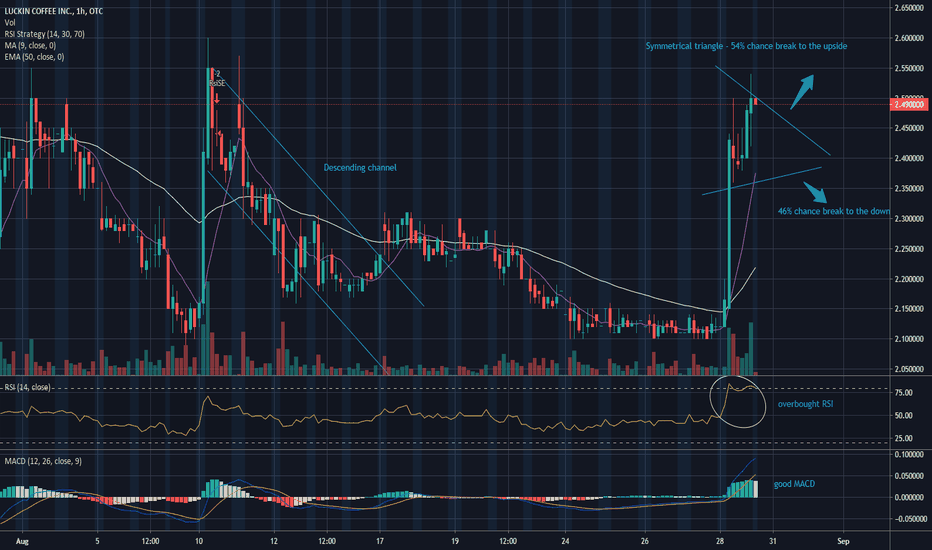Click the MACD (12, 26, close, 9) pane legend
Viewport: 932px width, 550px height.
coord(43,461)
